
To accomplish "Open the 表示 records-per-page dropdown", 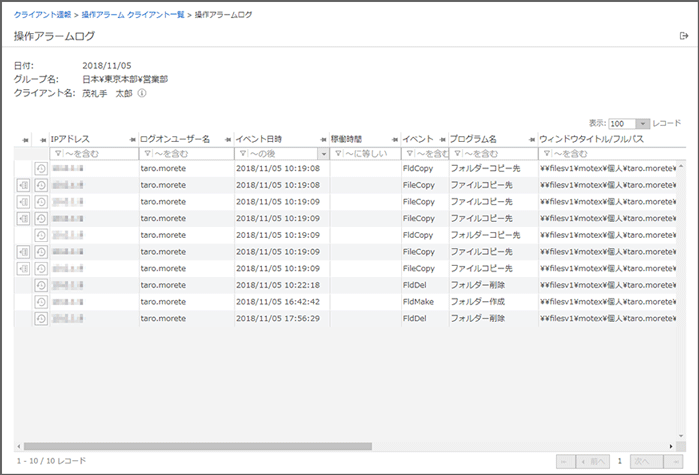I will pyautogui.click(x=643, y=123).
